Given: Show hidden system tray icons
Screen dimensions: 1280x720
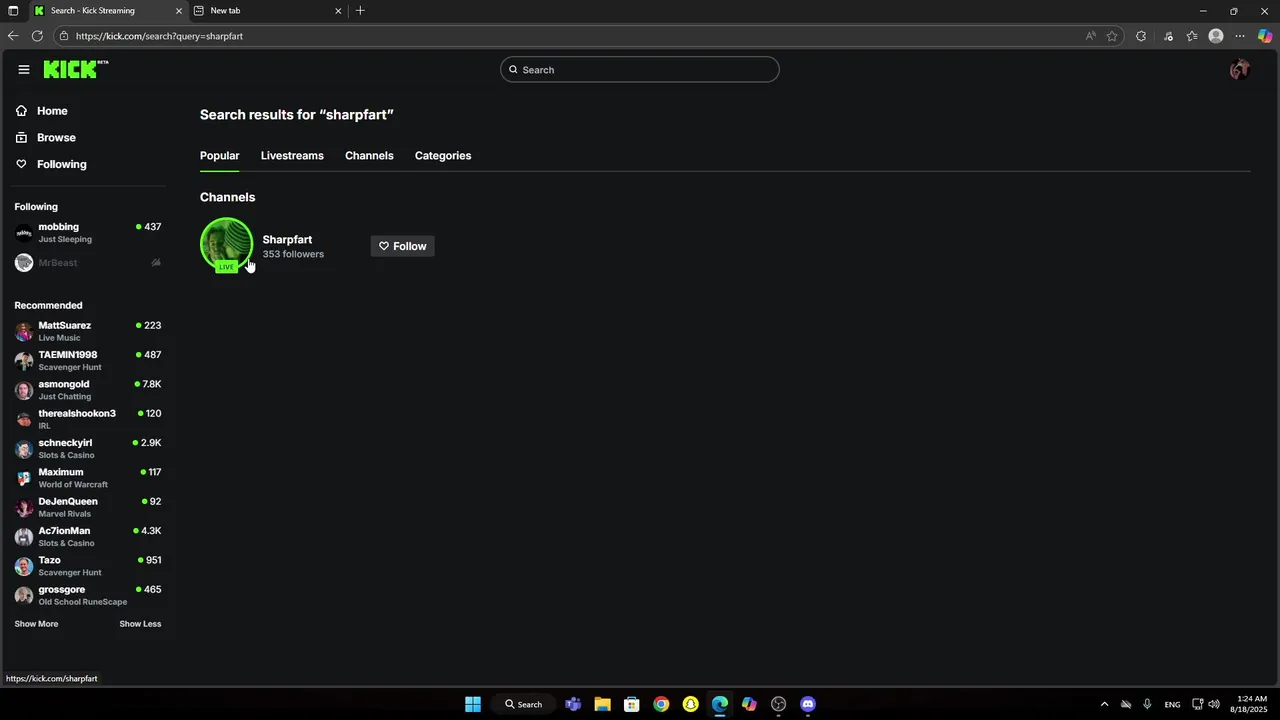Looking at the screenshot, I should tap(1104, 704).
